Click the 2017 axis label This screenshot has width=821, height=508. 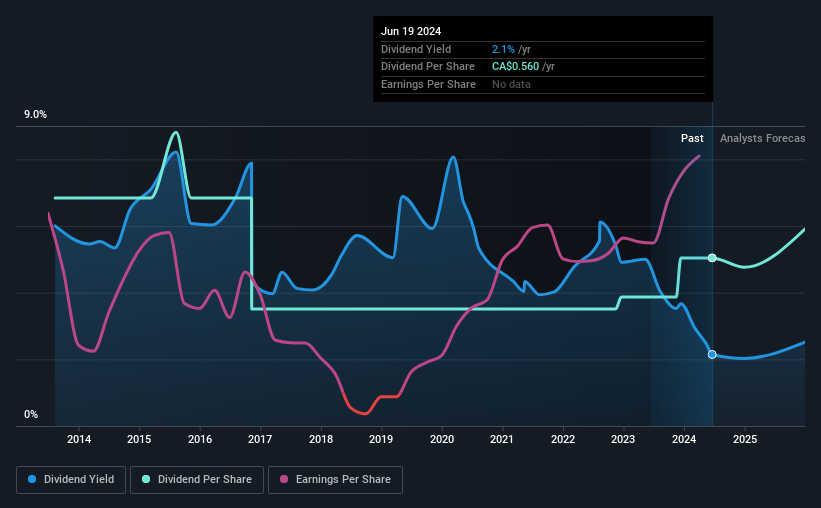[x=260, y=439]
